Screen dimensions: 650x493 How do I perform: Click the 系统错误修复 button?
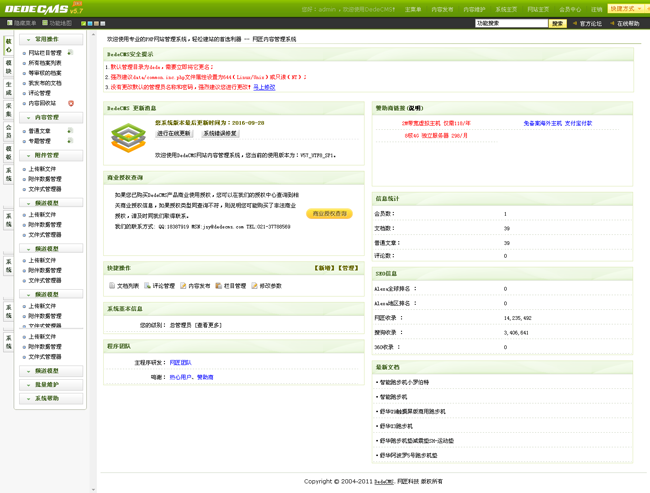pyautogui.click(x=220, y=134)
